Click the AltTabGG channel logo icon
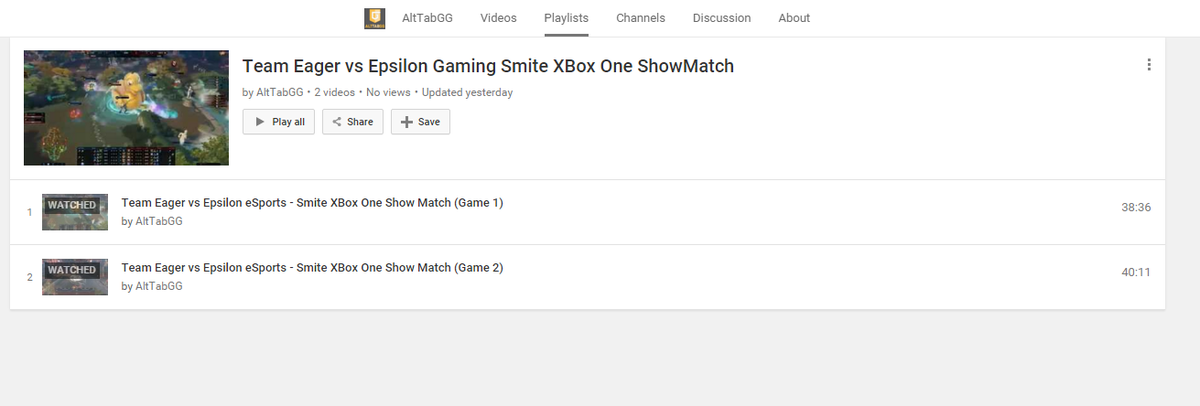Image resolution: width=1200 pixels, height=406 pixels. pos(374,18)
